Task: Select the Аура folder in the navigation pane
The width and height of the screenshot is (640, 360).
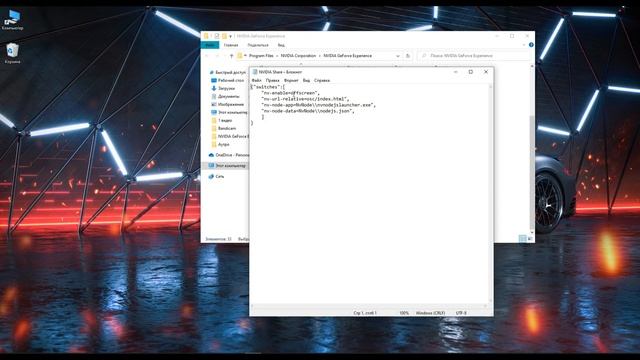Action: [220, 144]
